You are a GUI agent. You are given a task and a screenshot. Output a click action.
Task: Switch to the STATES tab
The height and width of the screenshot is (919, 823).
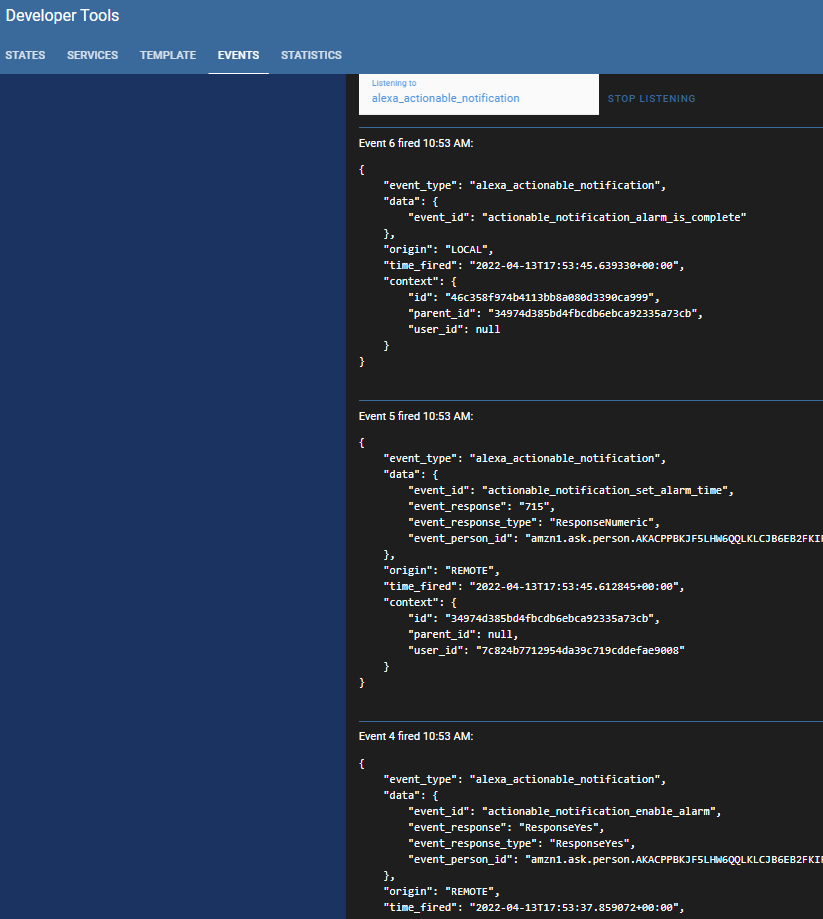25,55
